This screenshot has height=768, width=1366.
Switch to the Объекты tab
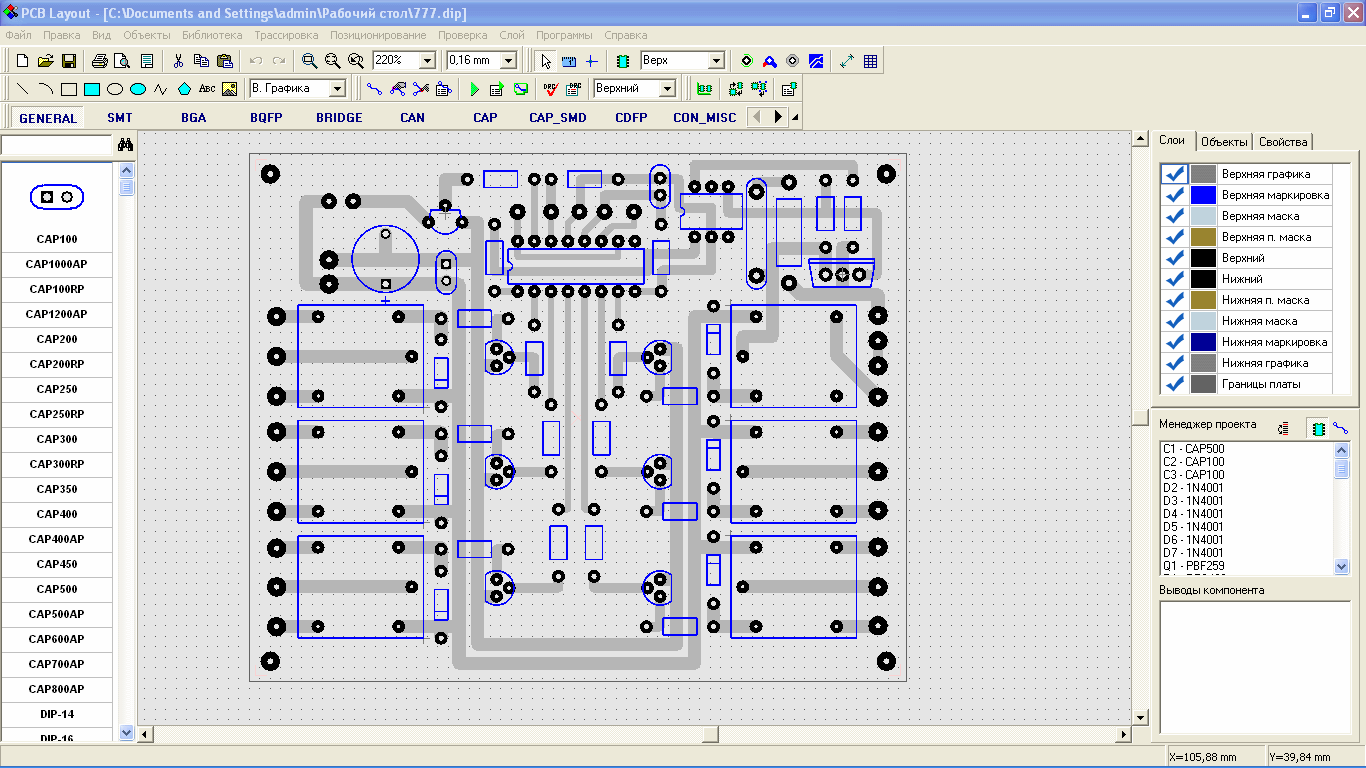(x=1224, y=142)
